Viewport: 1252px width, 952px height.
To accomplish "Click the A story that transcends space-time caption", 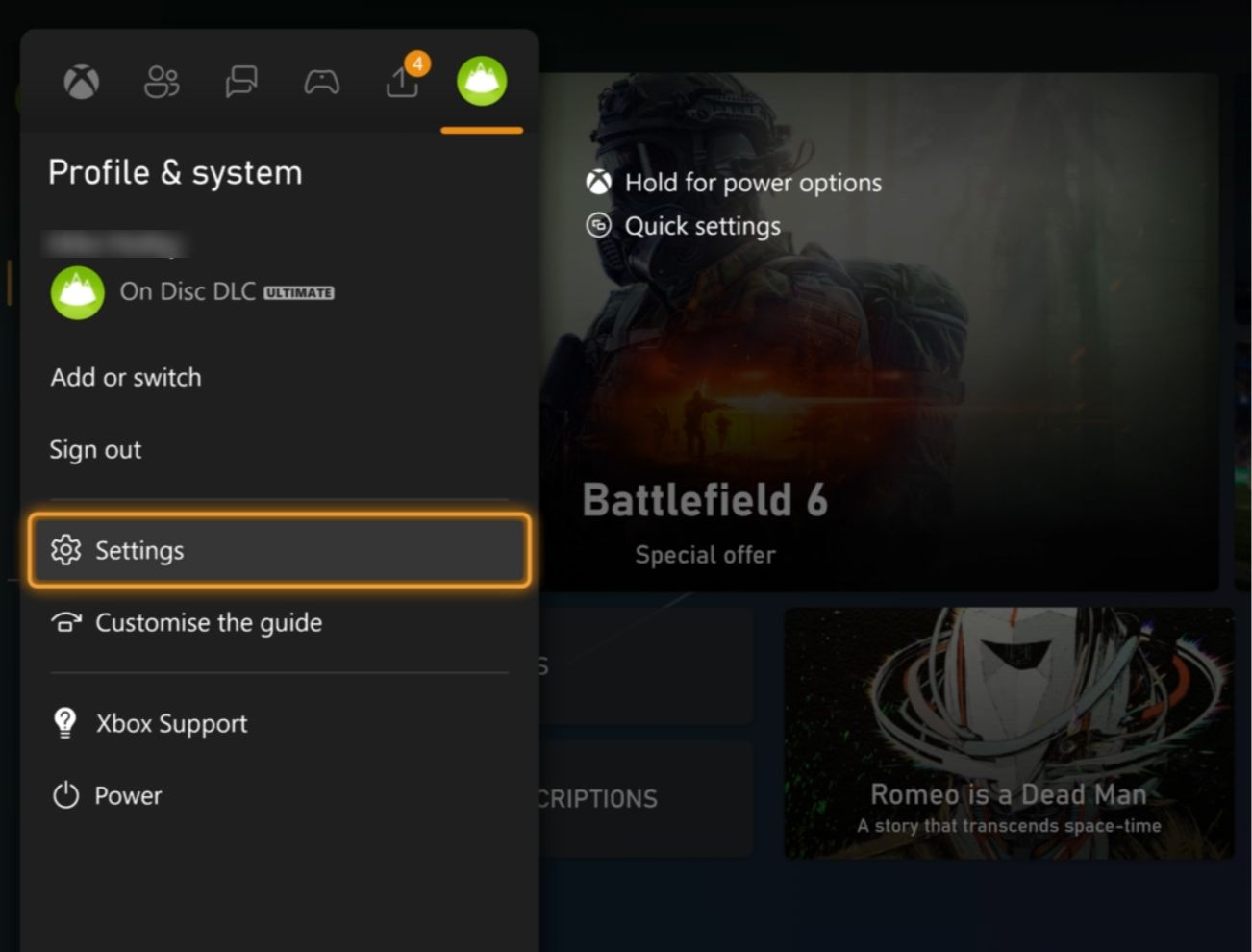I will click(x=1009, y=826).
